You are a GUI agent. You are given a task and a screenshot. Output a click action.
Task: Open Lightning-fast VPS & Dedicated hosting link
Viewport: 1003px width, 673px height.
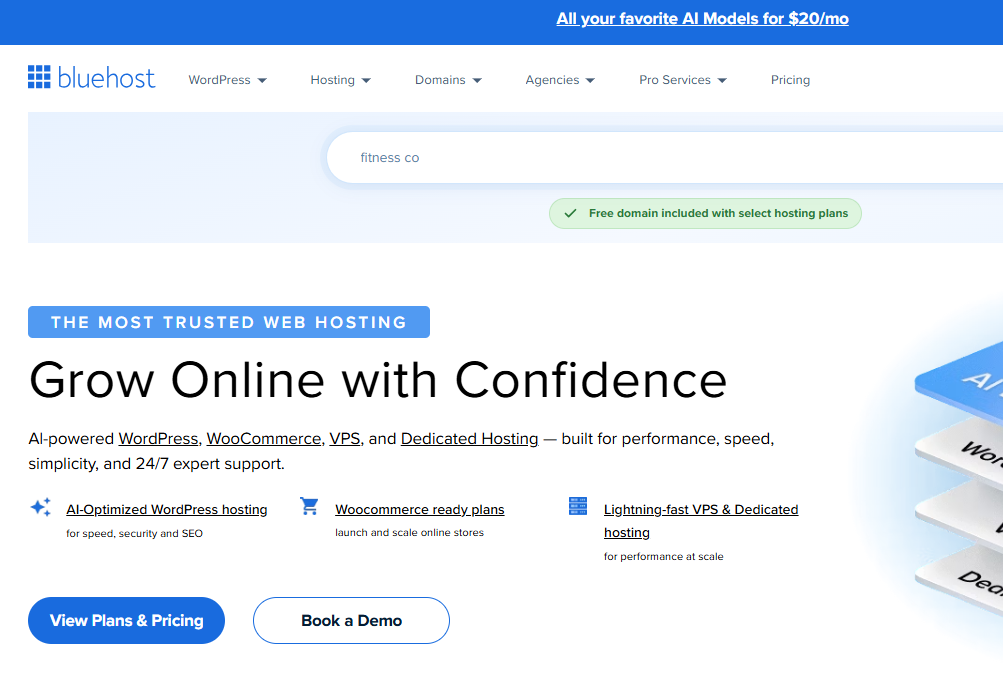pos(701,521)
